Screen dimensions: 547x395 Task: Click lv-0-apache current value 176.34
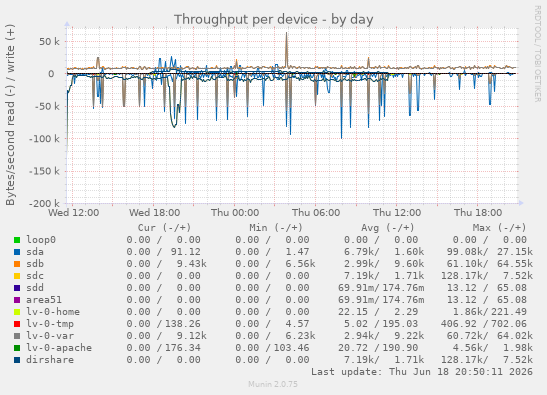point(183,348)
